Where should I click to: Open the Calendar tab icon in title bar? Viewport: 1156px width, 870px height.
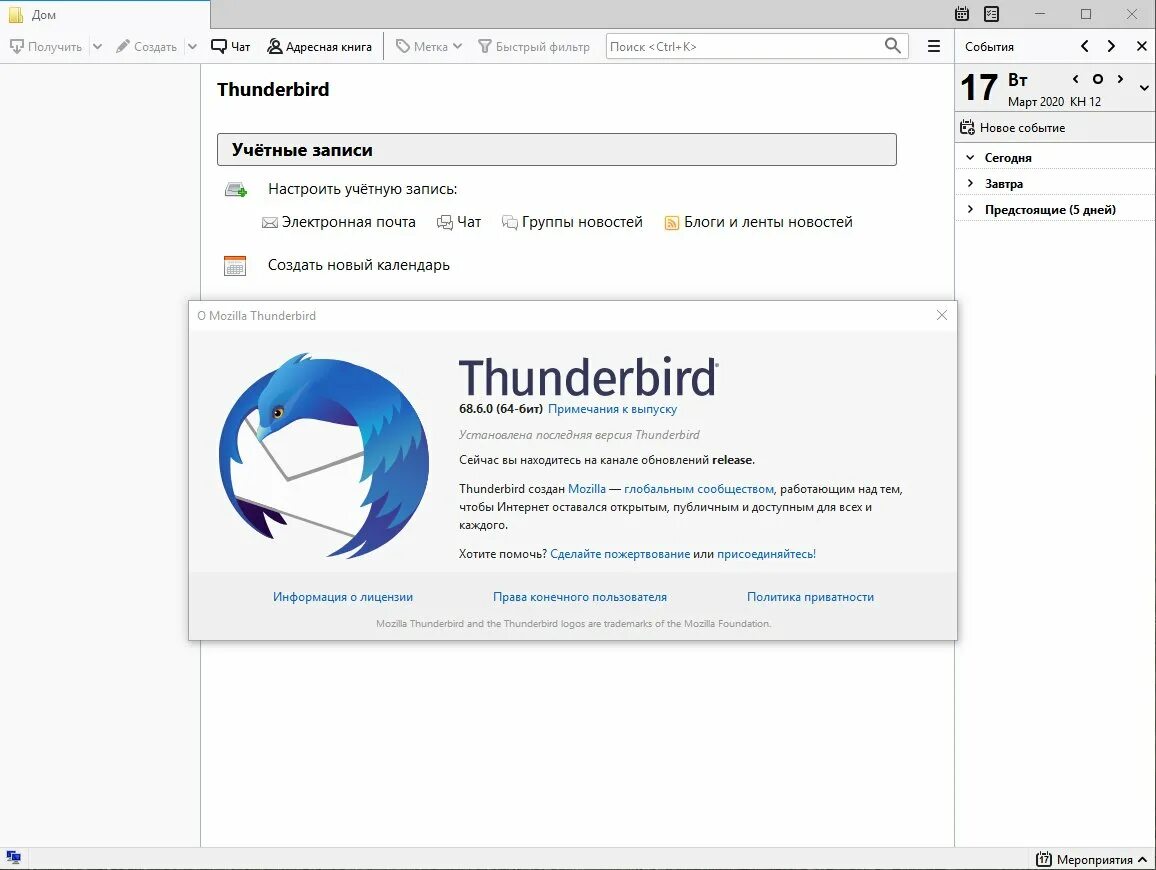(x=962, y=14)
